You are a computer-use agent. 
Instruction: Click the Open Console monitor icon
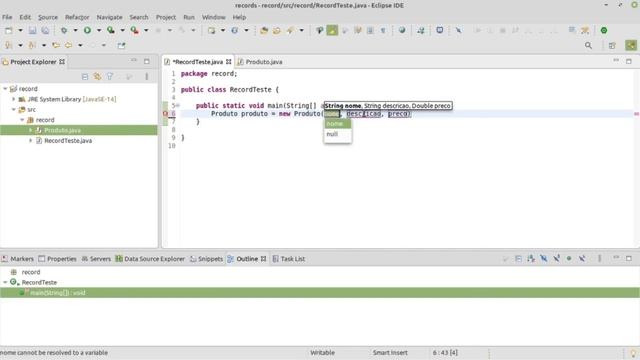pos(440,30)
